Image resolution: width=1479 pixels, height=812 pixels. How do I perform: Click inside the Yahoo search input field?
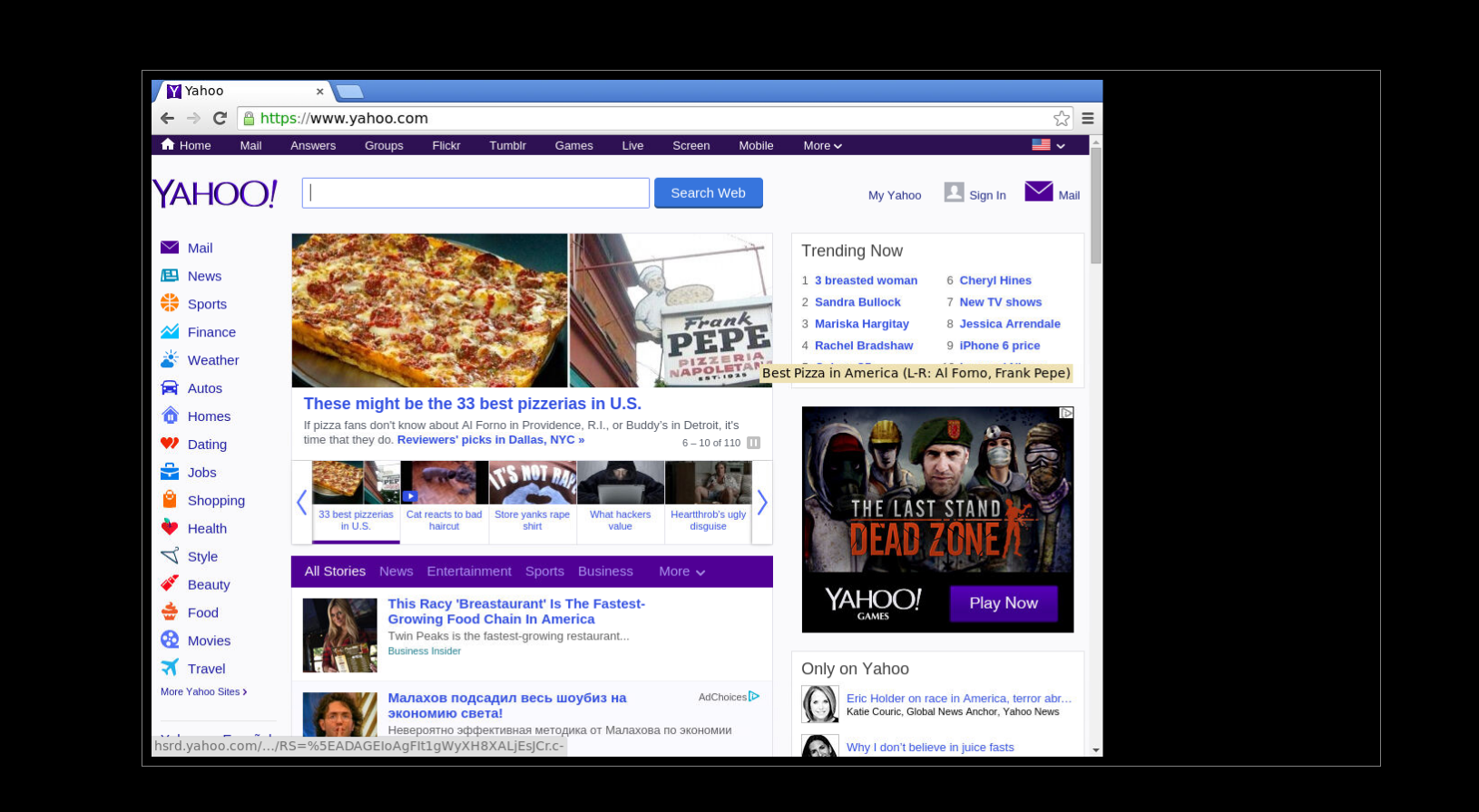click(x=475, y=193)
